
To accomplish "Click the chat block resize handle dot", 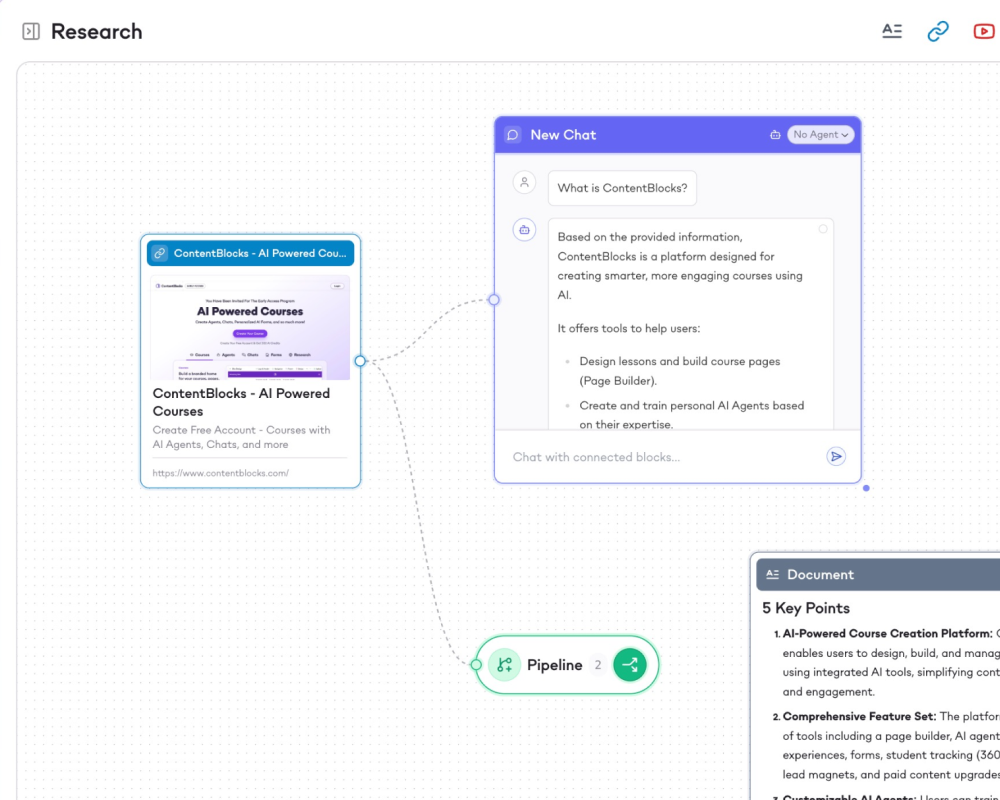I will pyautogui.click(x=866, y=488).
